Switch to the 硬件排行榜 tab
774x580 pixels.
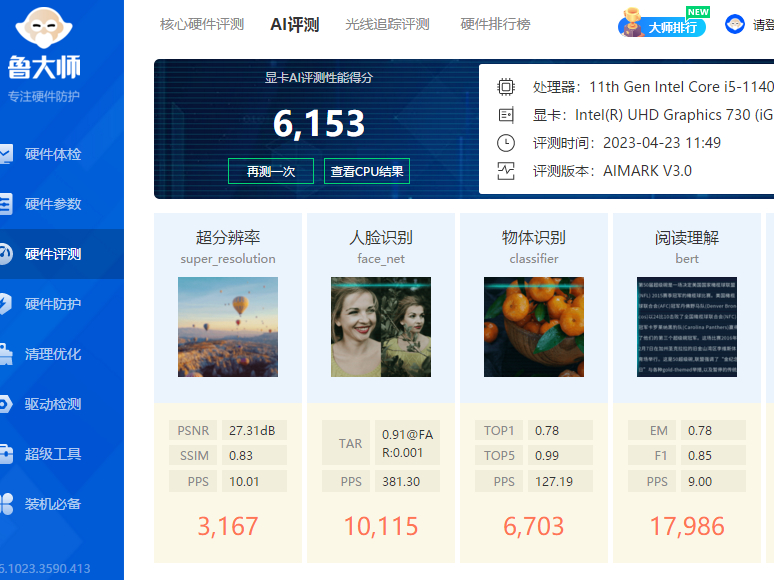[495, 24]
